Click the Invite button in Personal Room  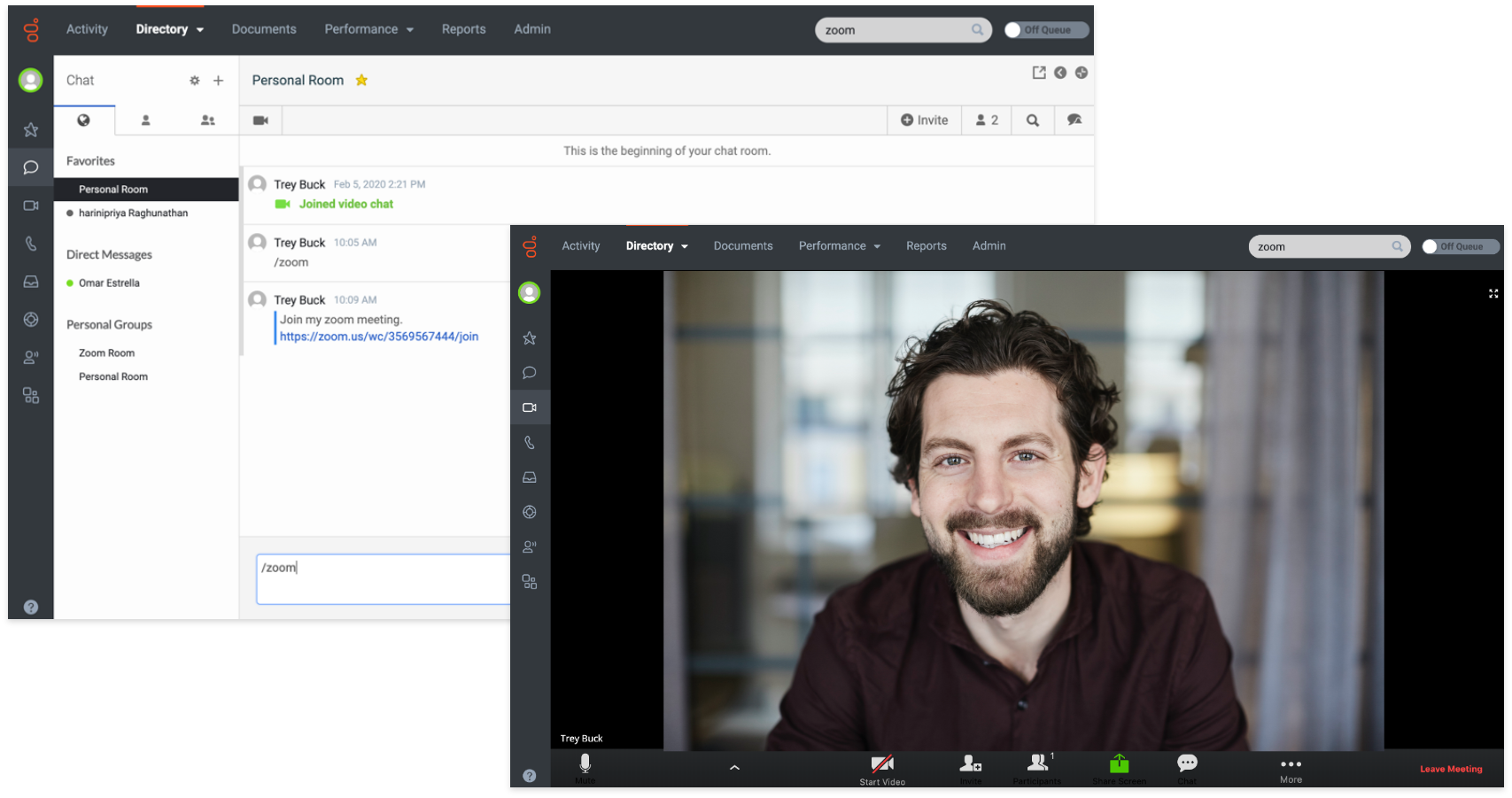[x=925, y=120]
